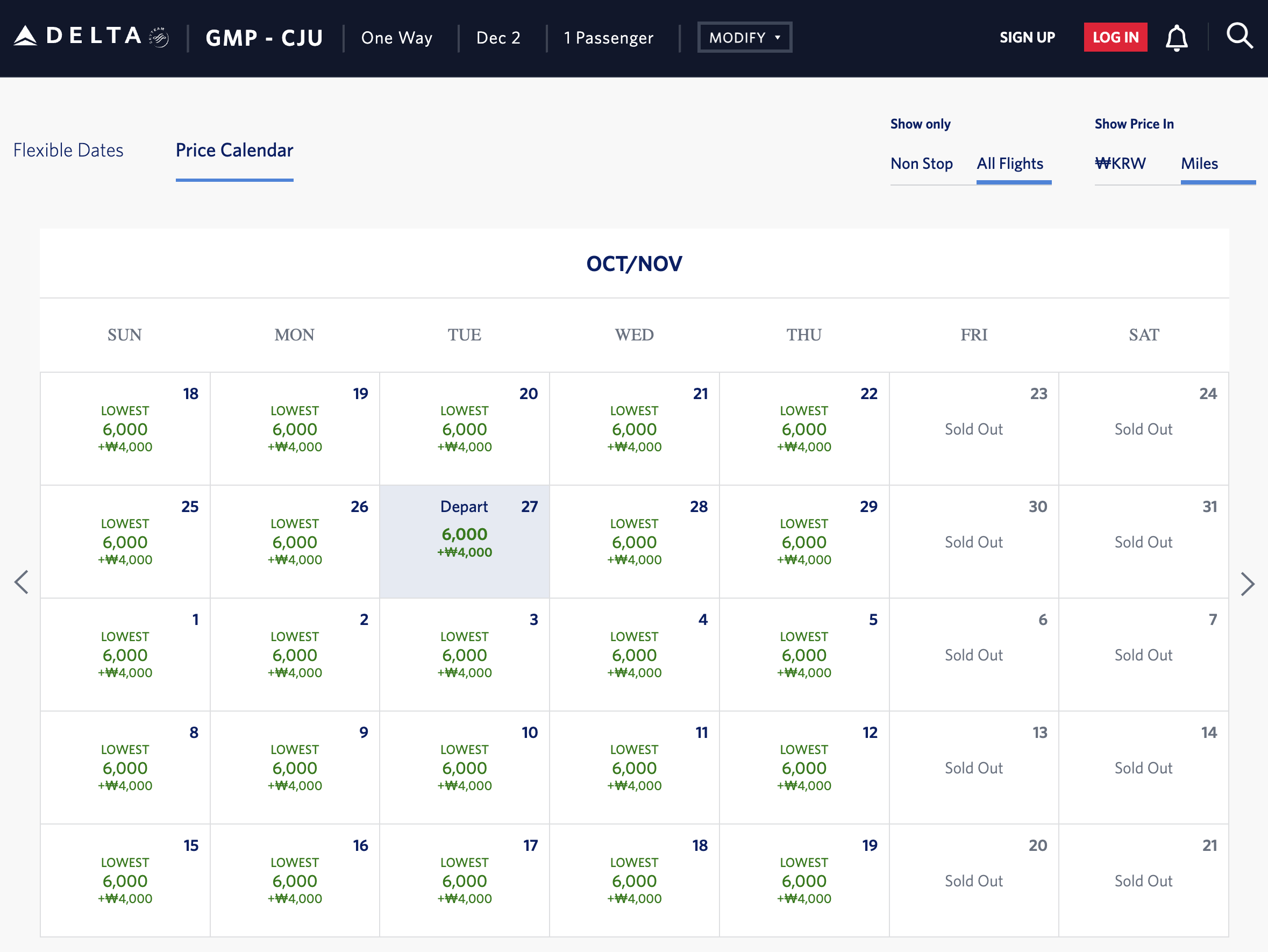Screen dimensions: 1268x952
Task: Click the SkyTeam emblem beside Delta
Action: click(x=159, y=37)
